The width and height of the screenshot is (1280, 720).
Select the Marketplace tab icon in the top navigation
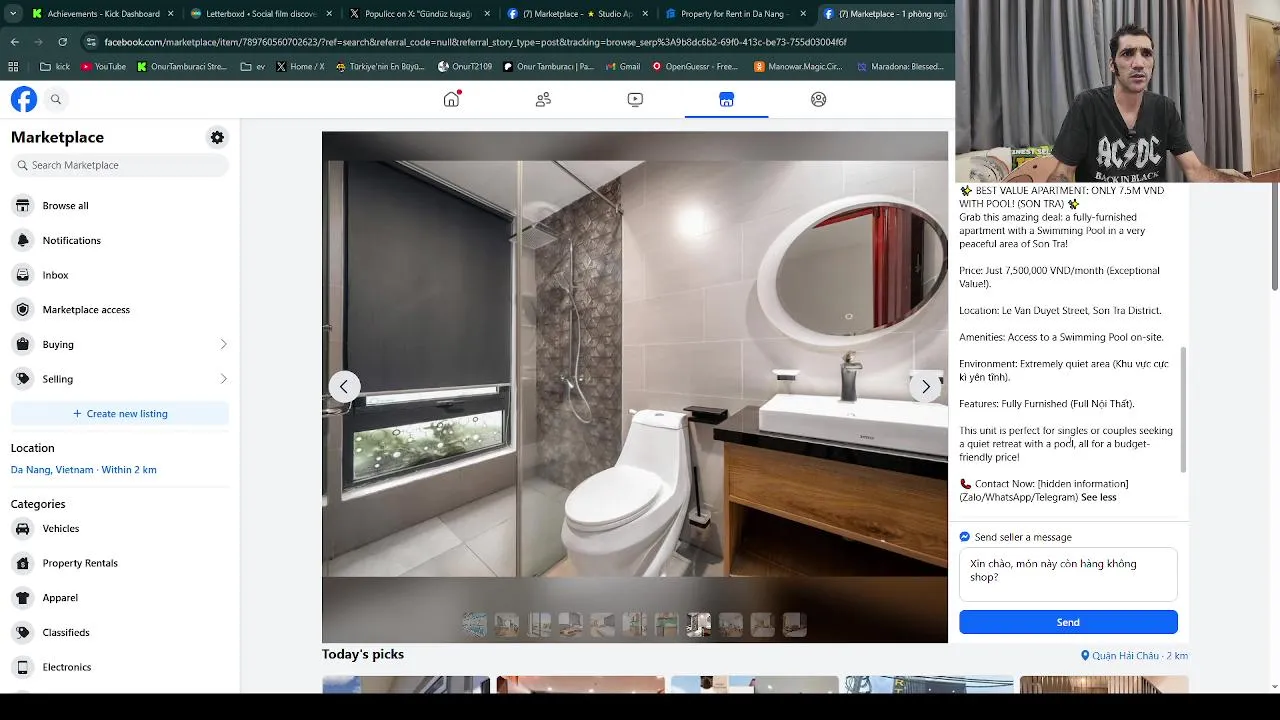(x=726, y=99)
